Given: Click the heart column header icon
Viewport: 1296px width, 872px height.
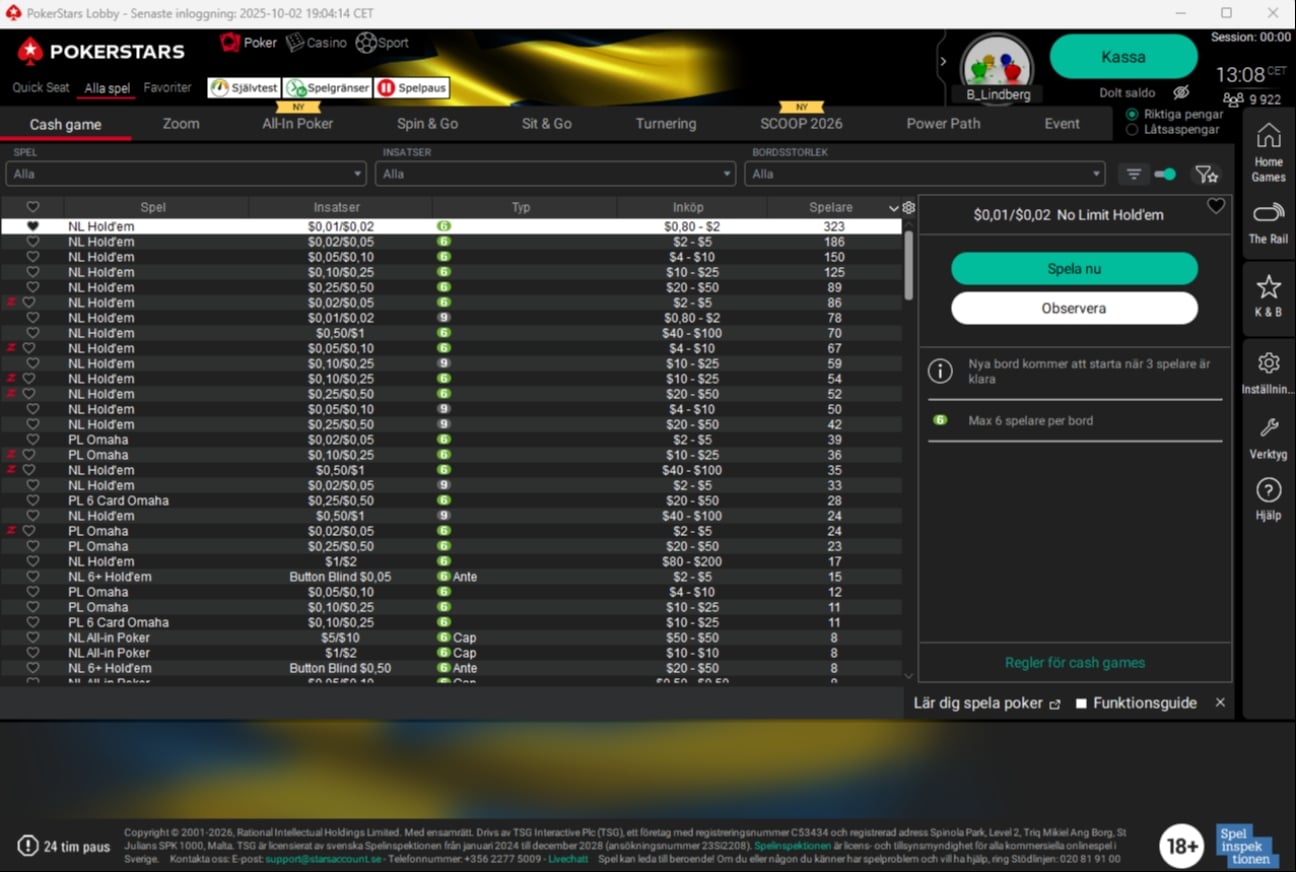Looking at the screenshot, I should (32, 207).
